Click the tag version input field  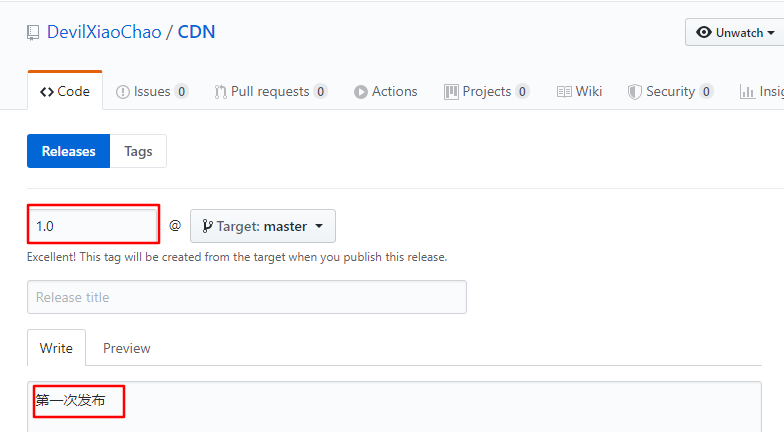[92, 226]
